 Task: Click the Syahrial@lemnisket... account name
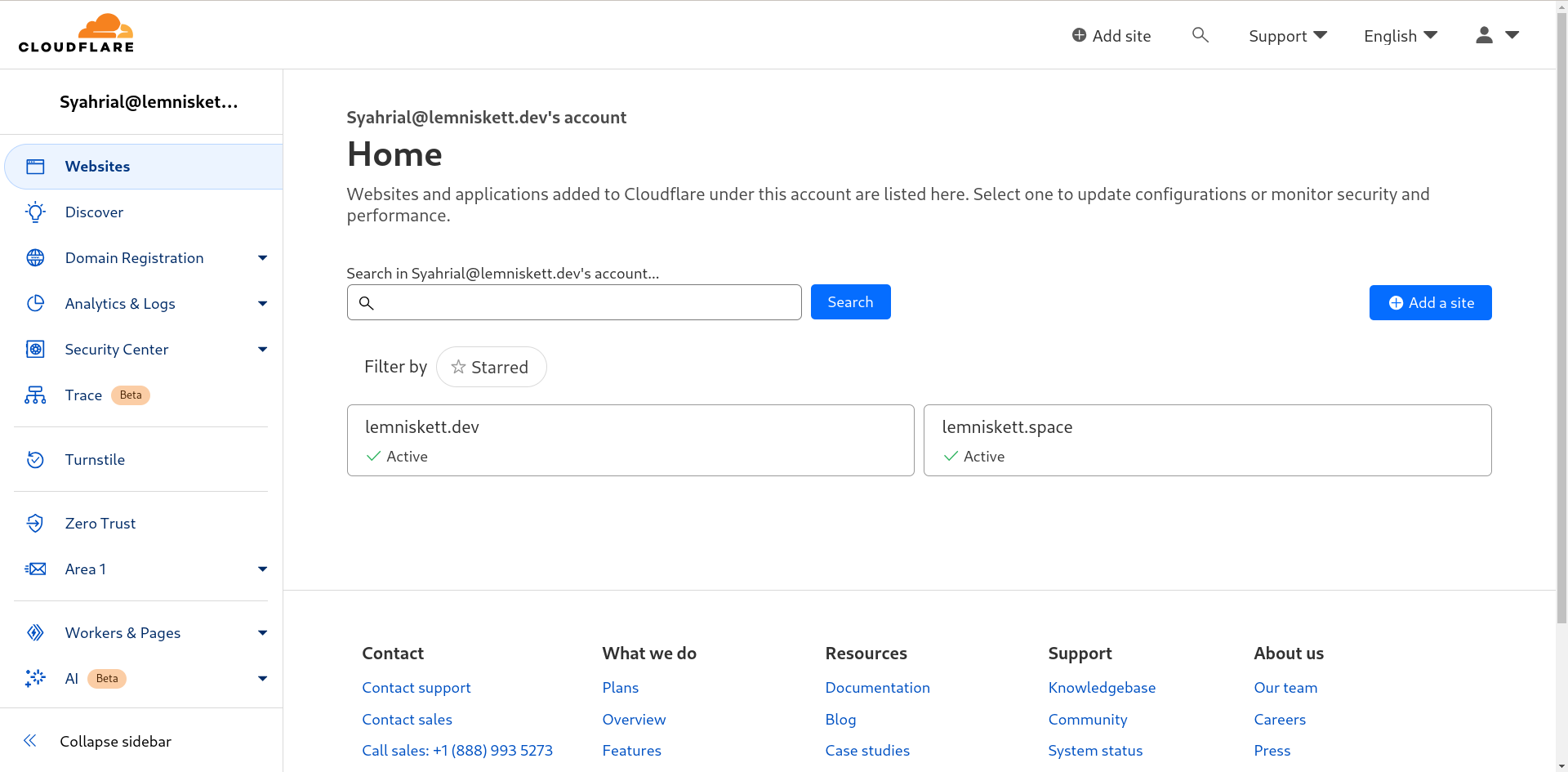click(x=149, y=102)
